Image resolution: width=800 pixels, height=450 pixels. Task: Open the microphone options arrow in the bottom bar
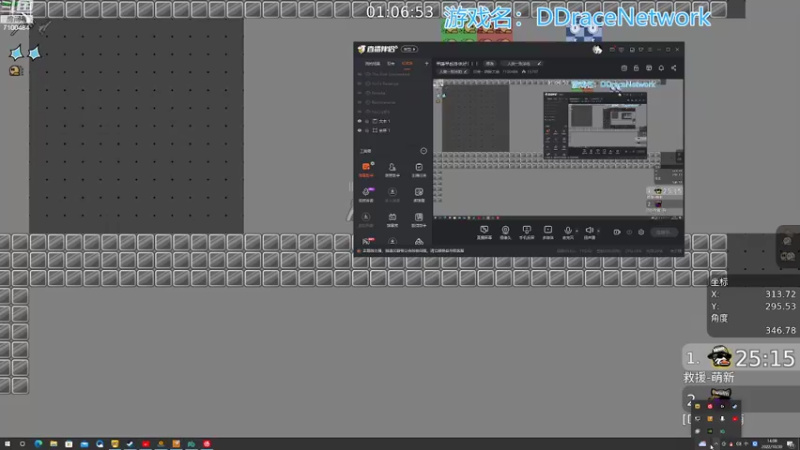tap(577, 231)
